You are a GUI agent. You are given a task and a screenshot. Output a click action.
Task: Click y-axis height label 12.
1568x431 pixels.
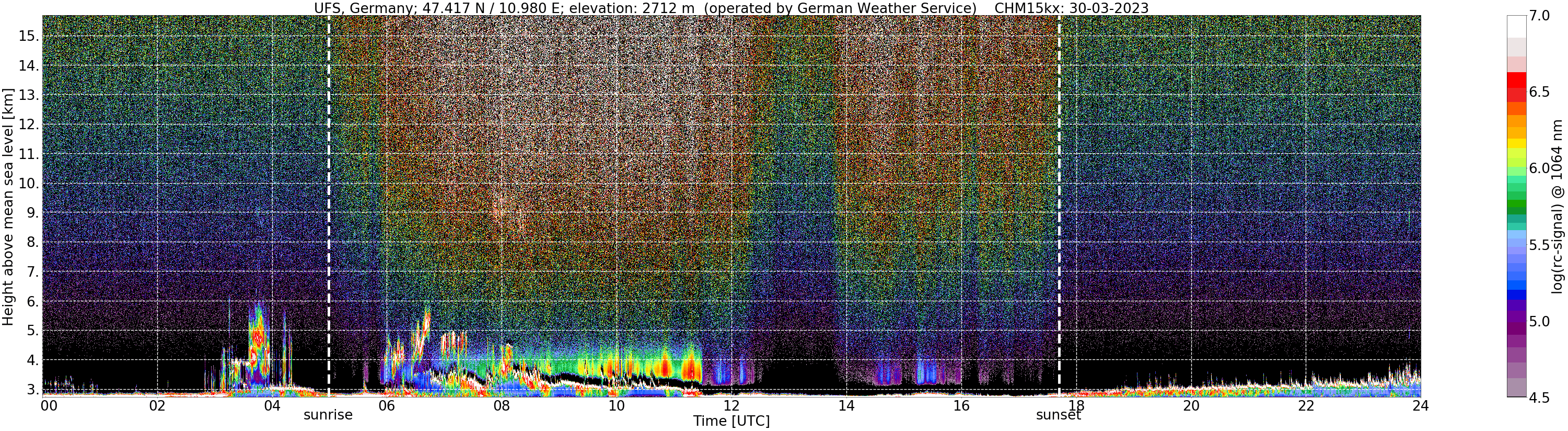[x=28, y=124]
